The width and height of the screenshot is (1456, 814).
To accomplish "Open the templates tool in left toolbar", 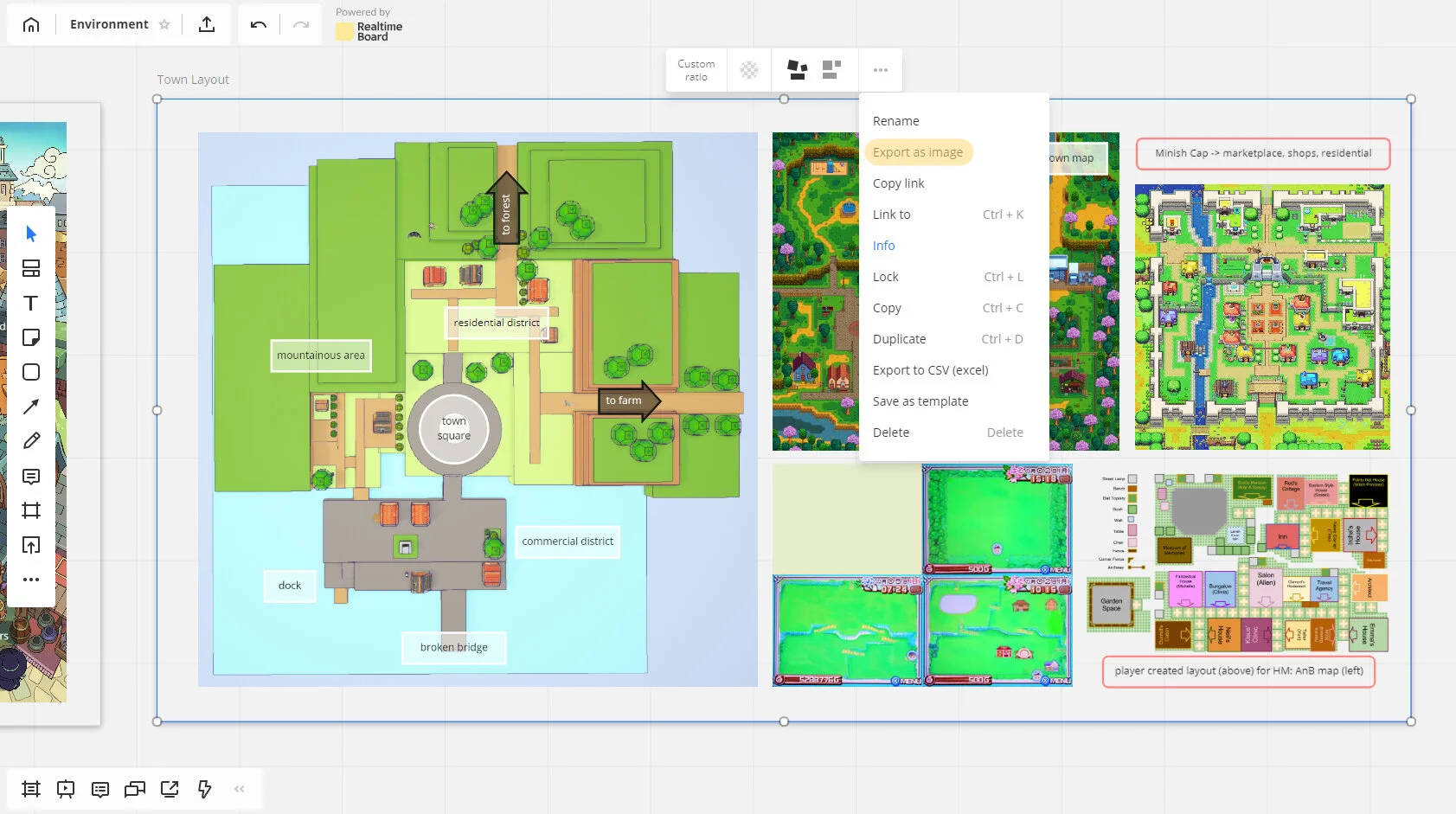I will coord(31,268).
